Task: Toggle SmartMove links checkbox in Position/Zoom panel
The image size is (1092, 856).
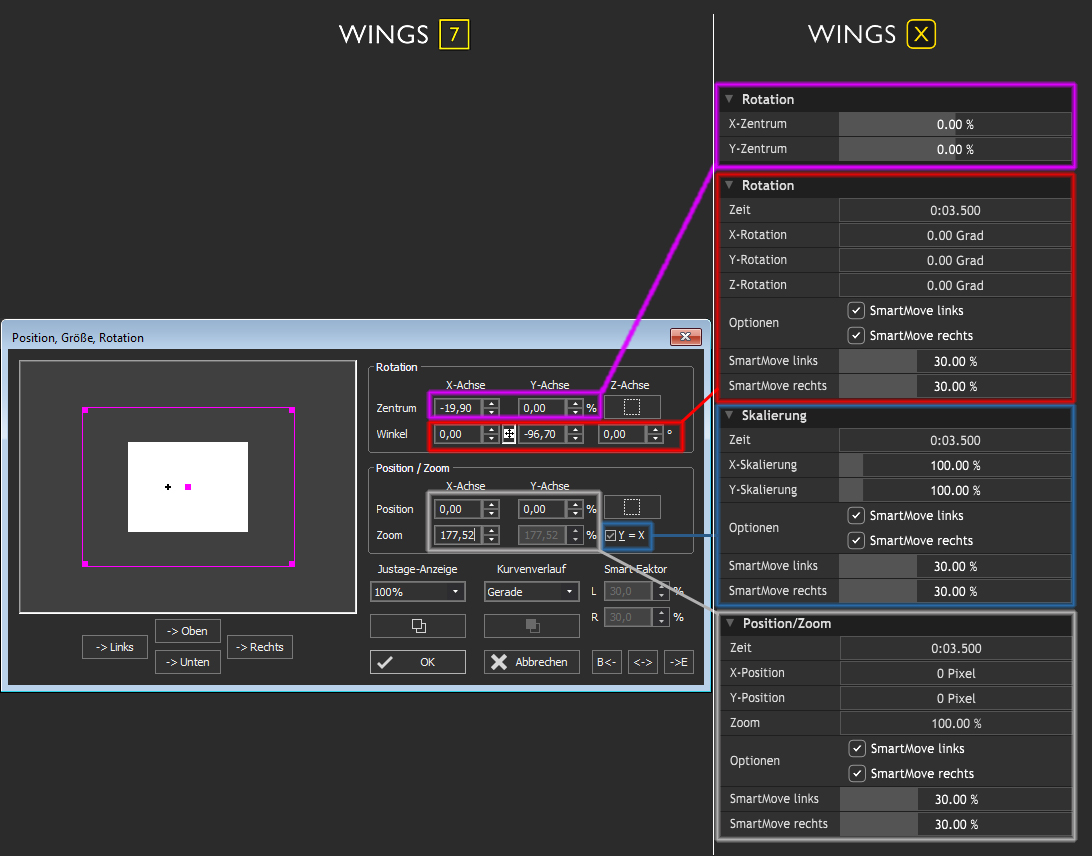Action: (857, 749)
